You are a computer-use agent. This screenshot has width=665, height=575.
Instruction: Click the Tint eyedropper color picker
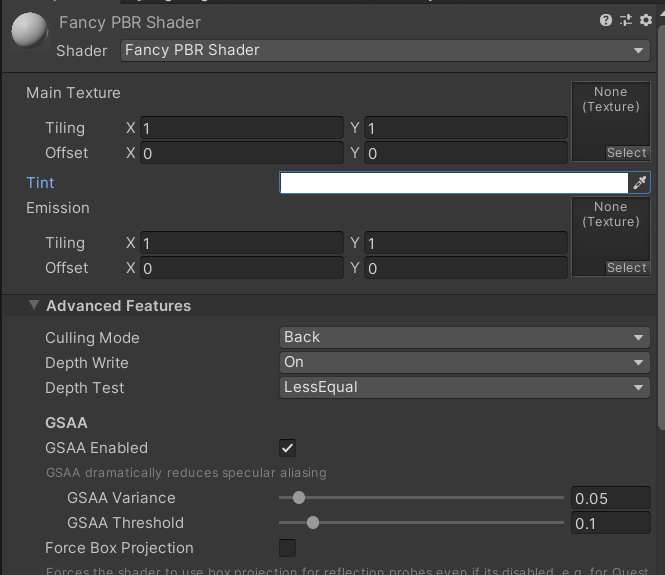[640, 183]
